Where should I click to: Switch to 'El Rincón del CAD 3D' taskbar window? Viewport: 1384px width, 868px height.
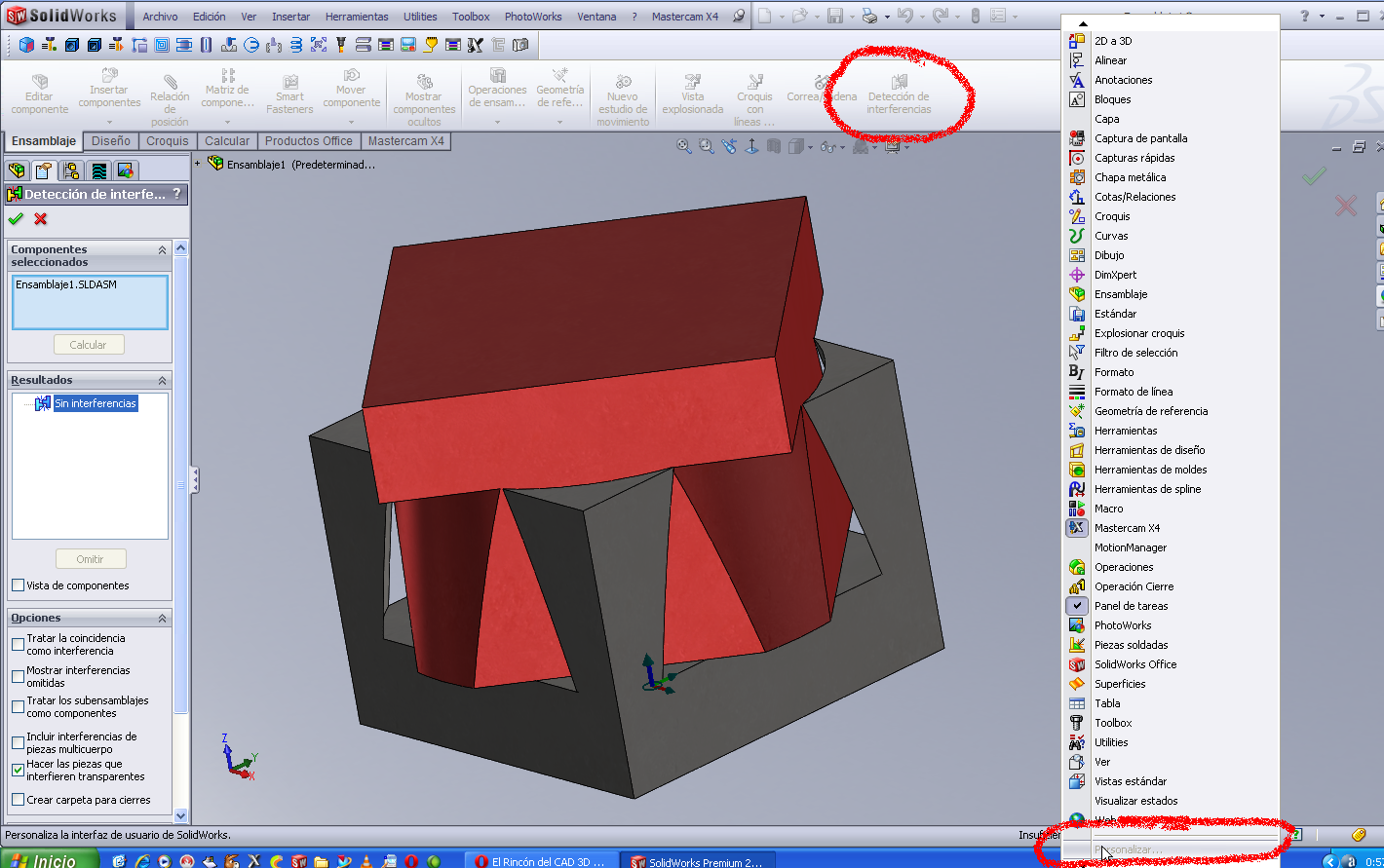tap(543, 861)
